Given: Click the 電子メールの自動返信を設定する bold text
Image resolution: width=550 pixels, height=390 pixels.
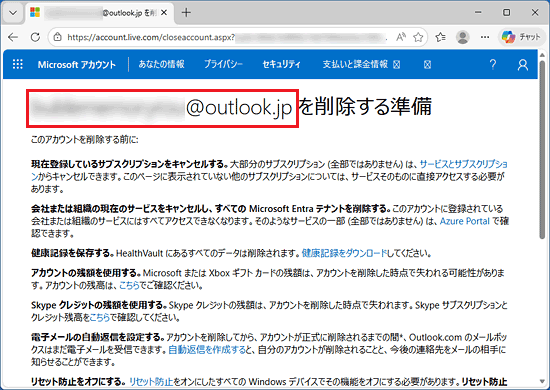Looking at the screenshot, I should pos(98,337).
